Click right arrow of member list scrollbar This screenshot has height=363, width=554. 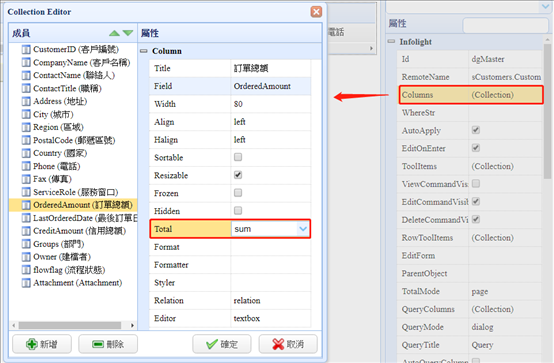tap(132, 325)
